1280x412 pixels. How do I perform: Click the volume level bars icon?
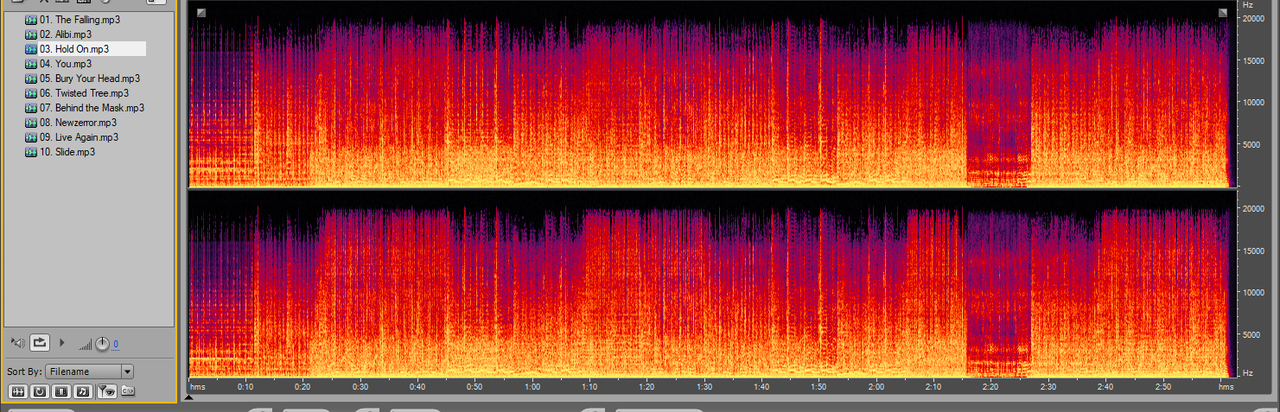point(85,345)
